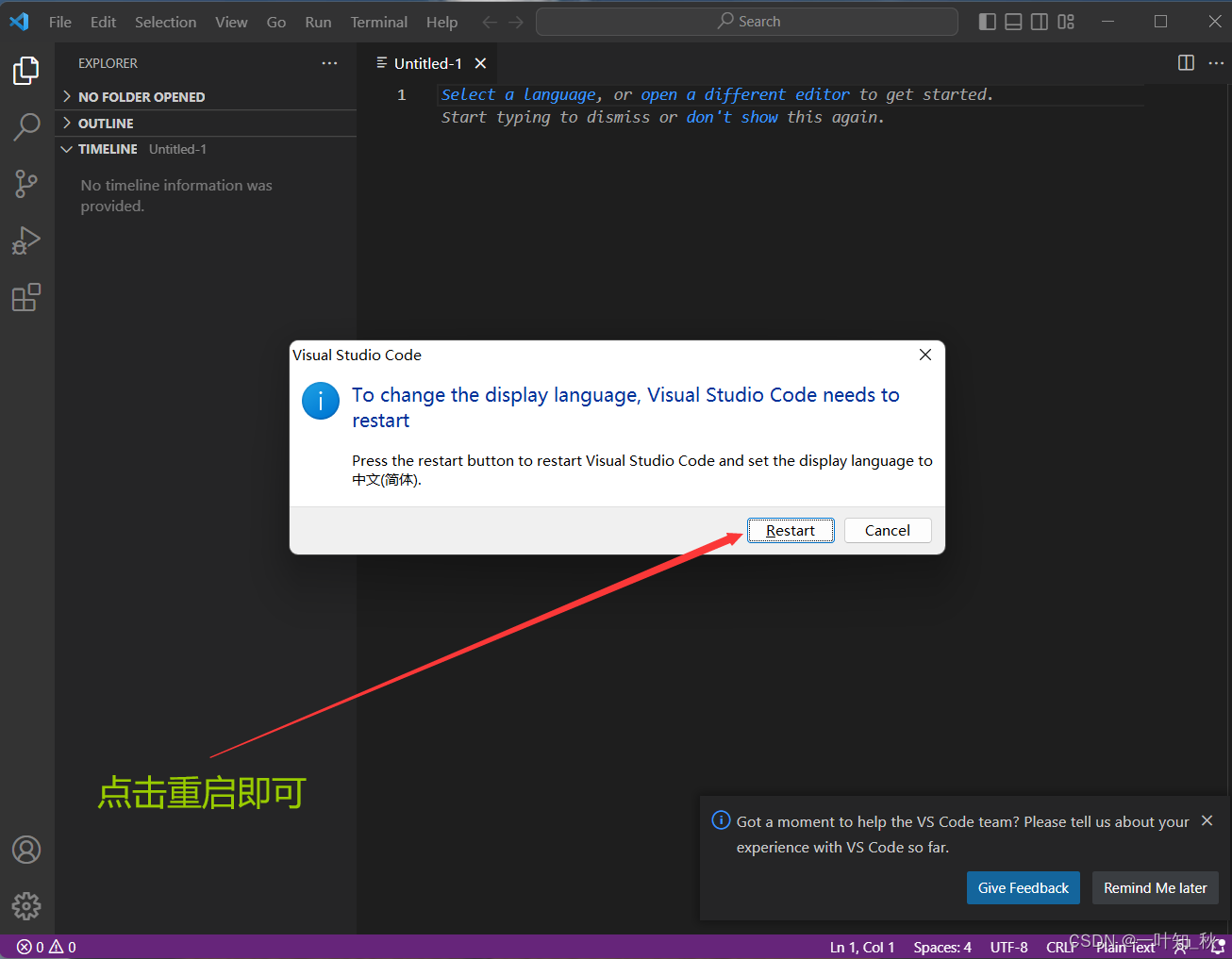The height and width of the screenshot is (959, 1232).
Task: Click 'open a different editor' link
Action: [745, 94]
